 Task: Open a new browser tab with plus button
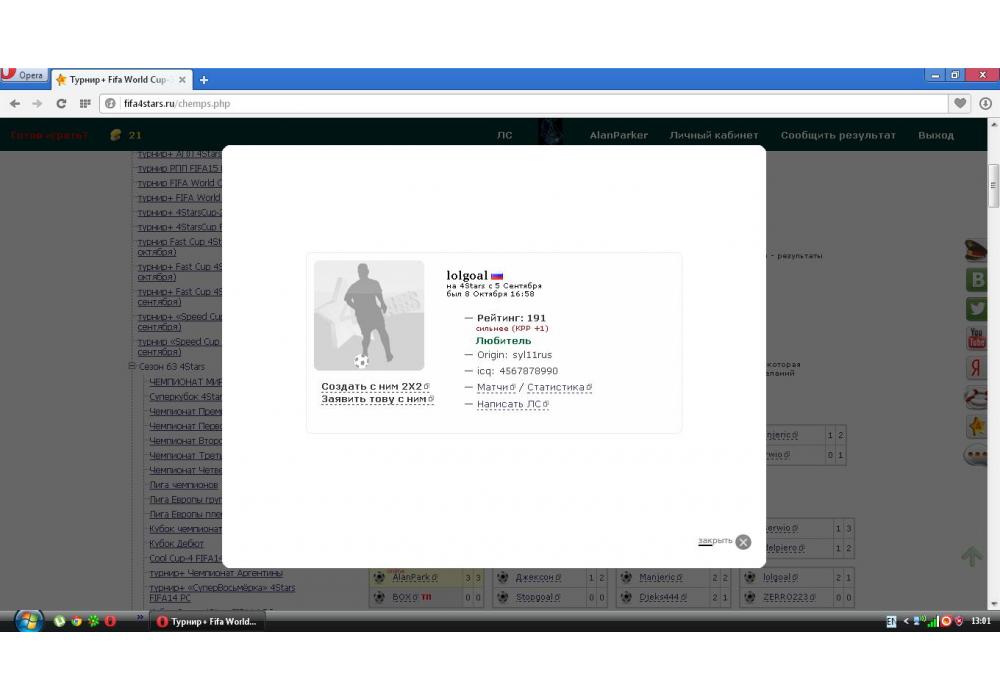[x=204, y=80]
